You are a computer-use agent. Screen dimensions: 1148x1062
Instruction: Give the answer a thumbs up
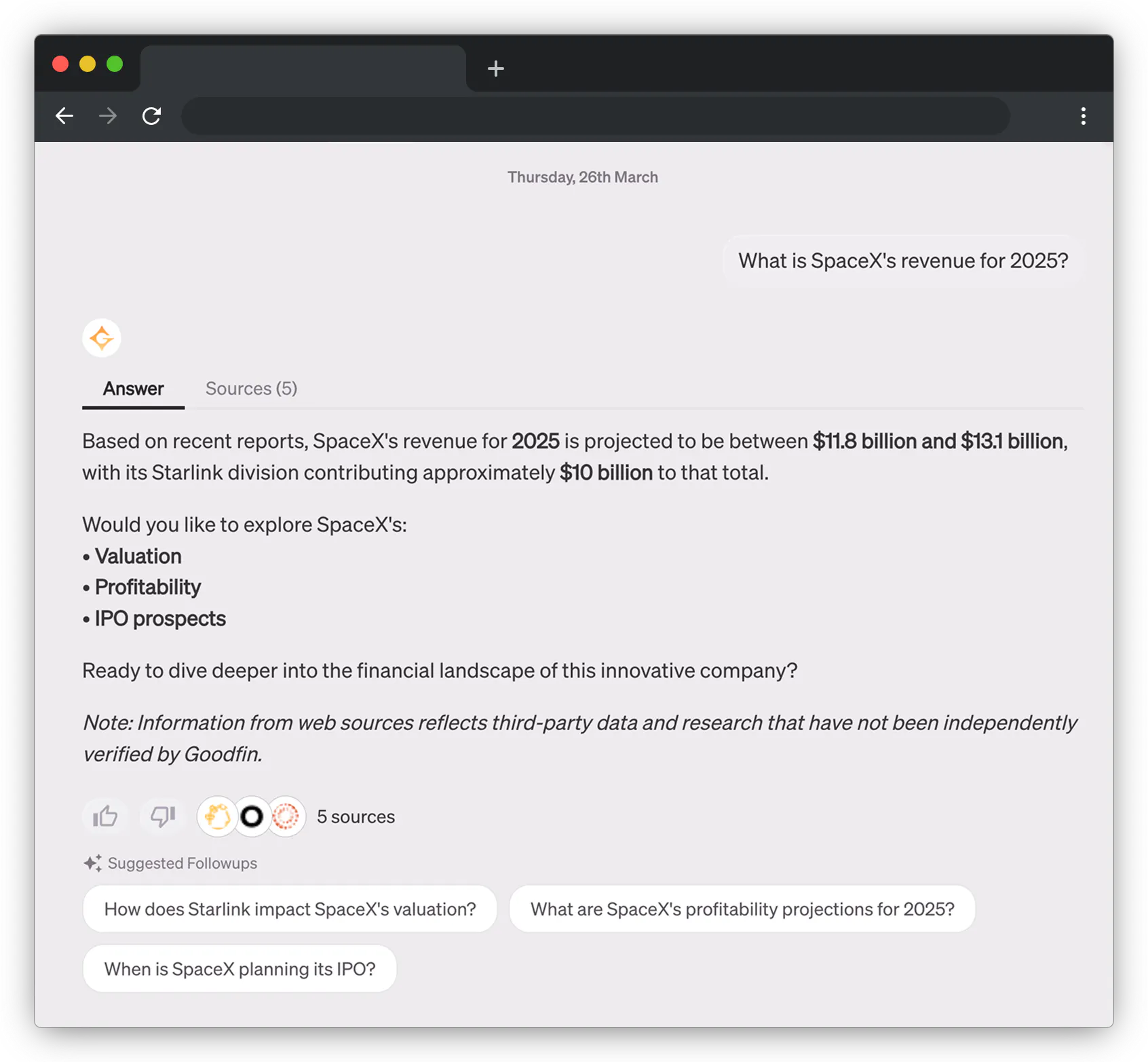click(105, 816)
